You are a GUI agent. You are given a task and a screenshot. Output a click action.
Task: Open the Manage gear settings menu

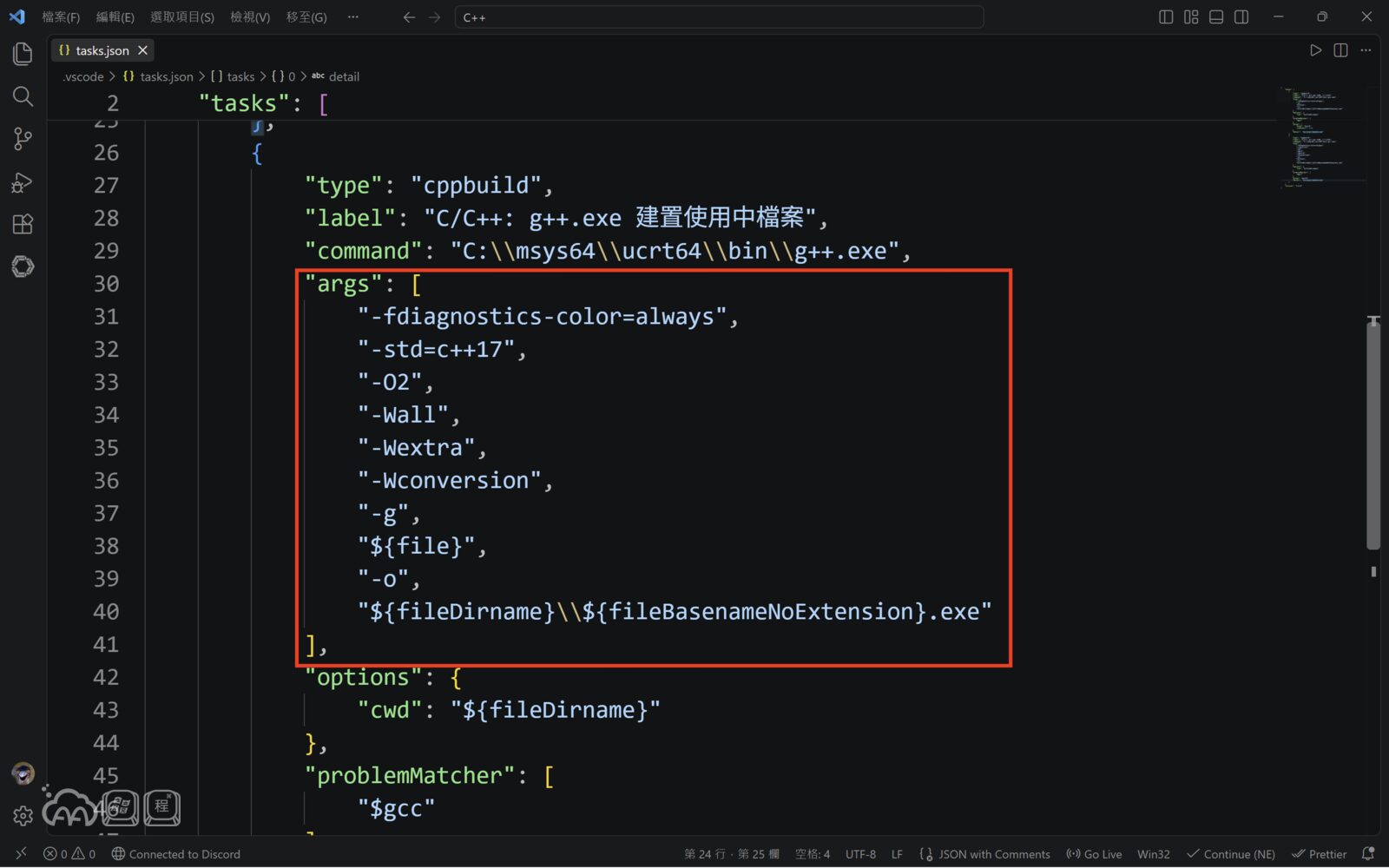pyautogui.click(x=23, y=816)
